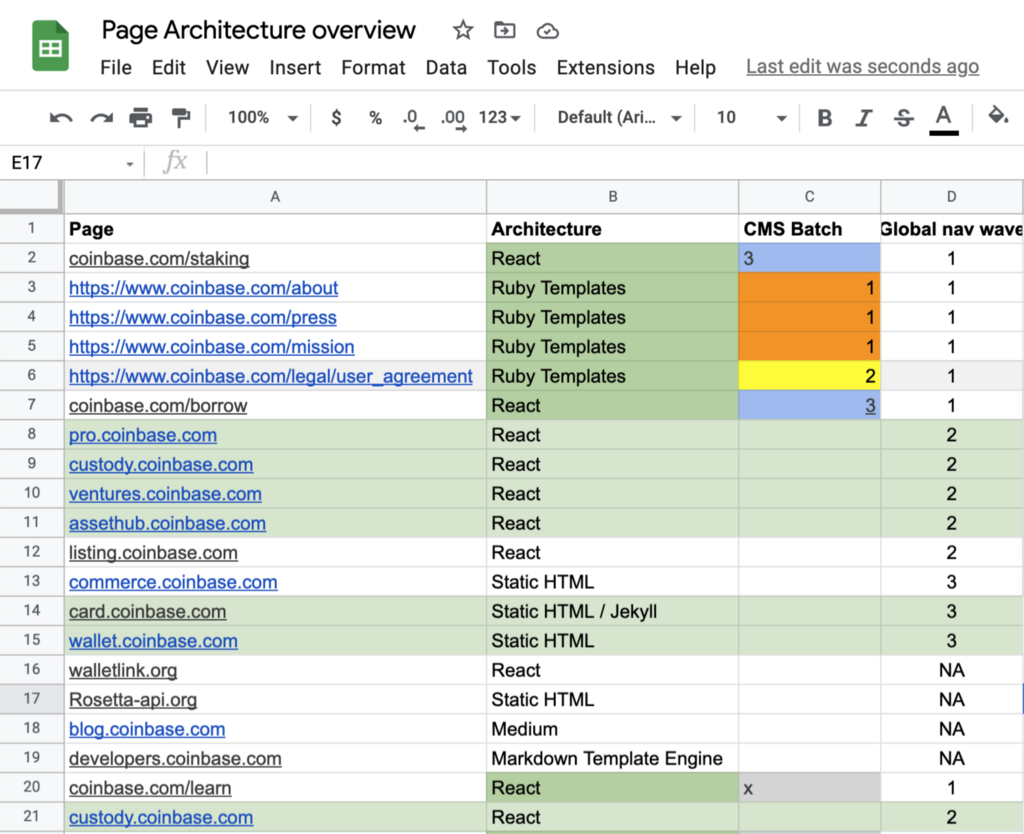Click the move to folder icon
This screenshot has width=1024, height=834.
[505, 30]
